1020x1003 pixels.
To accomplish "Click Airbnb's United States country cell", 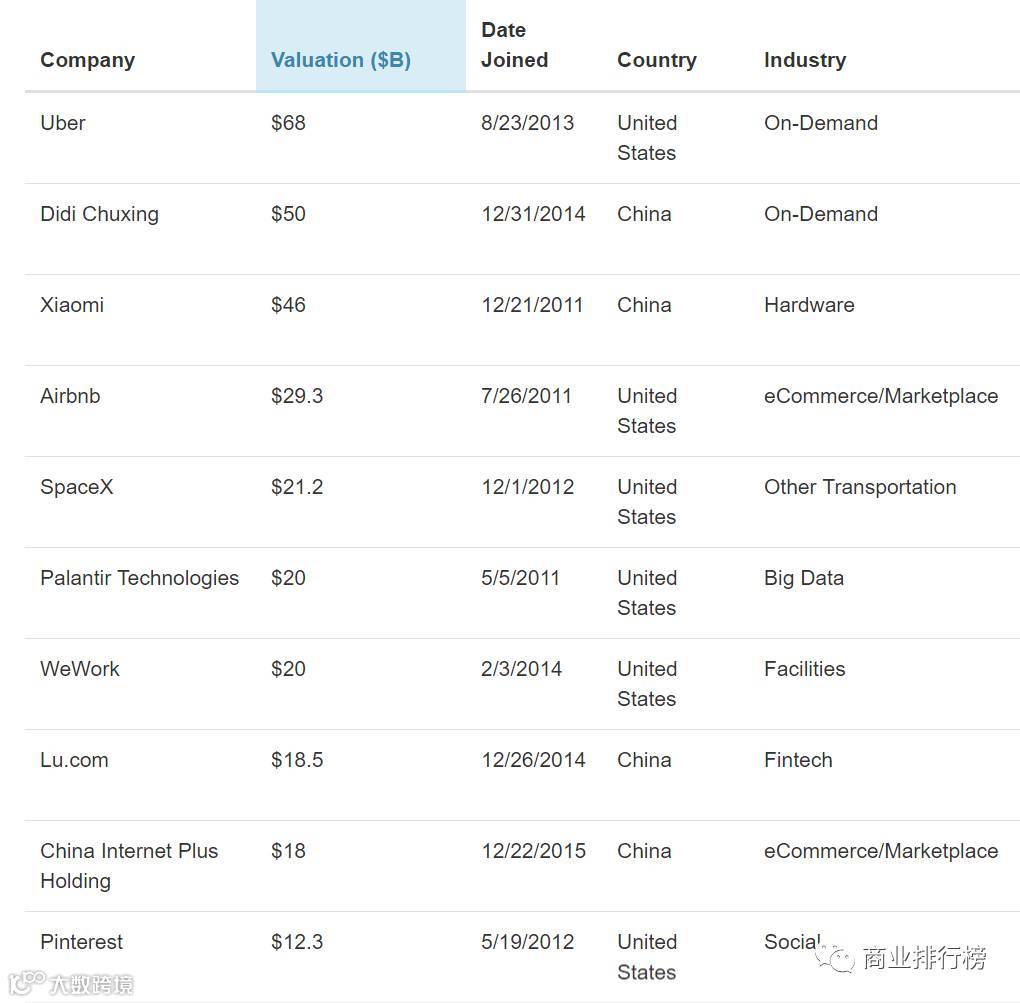I will pos(647,411).
